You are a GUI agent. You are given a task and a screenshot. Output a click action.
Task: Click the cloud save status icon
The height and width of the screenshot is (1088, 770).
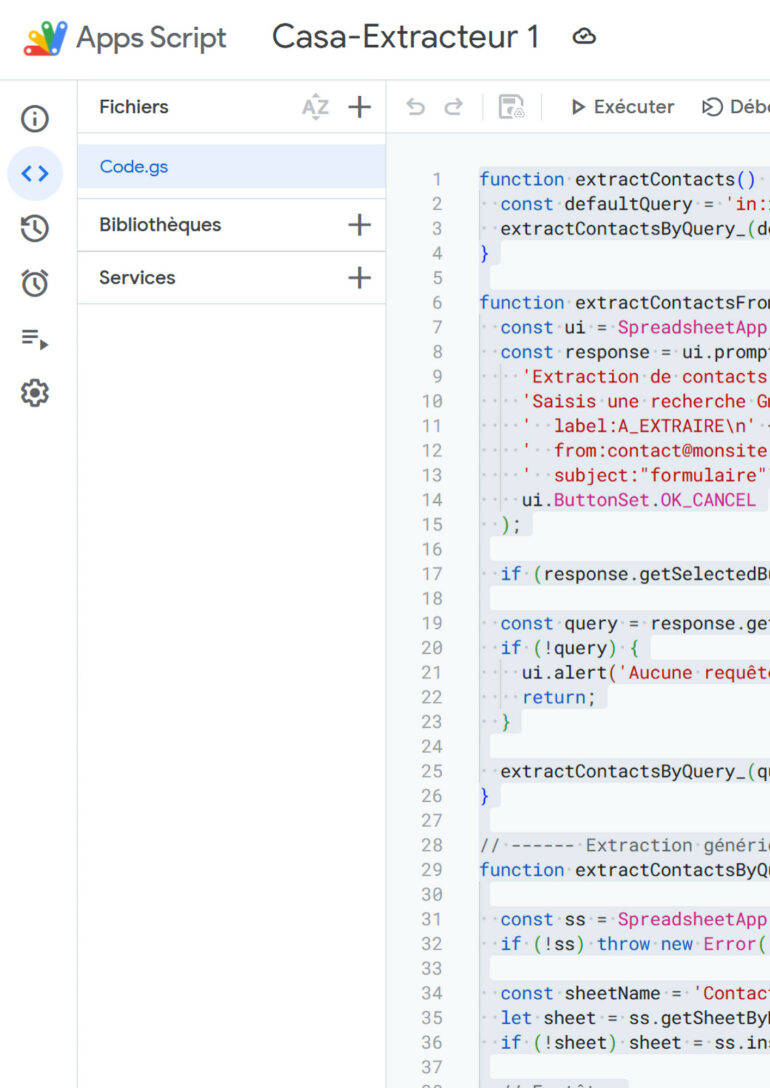584,38
